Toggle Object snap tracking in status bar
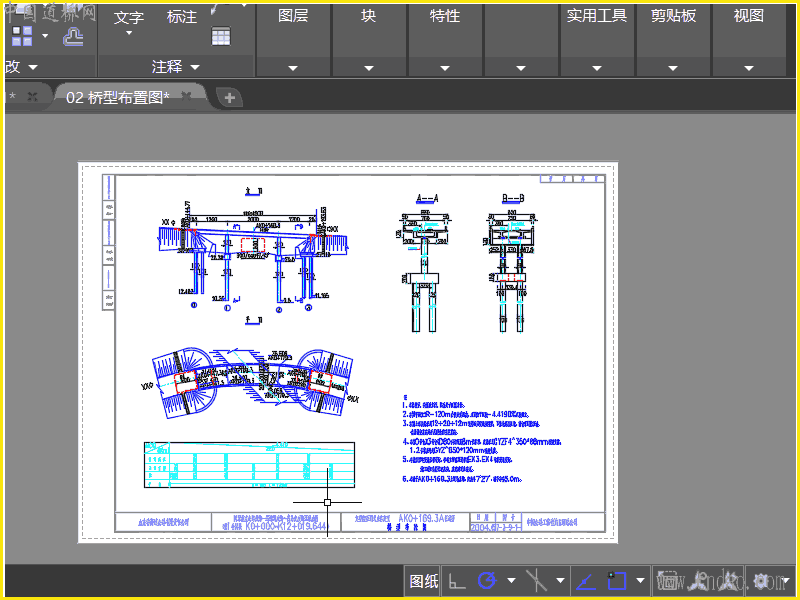 coord(586,580)
